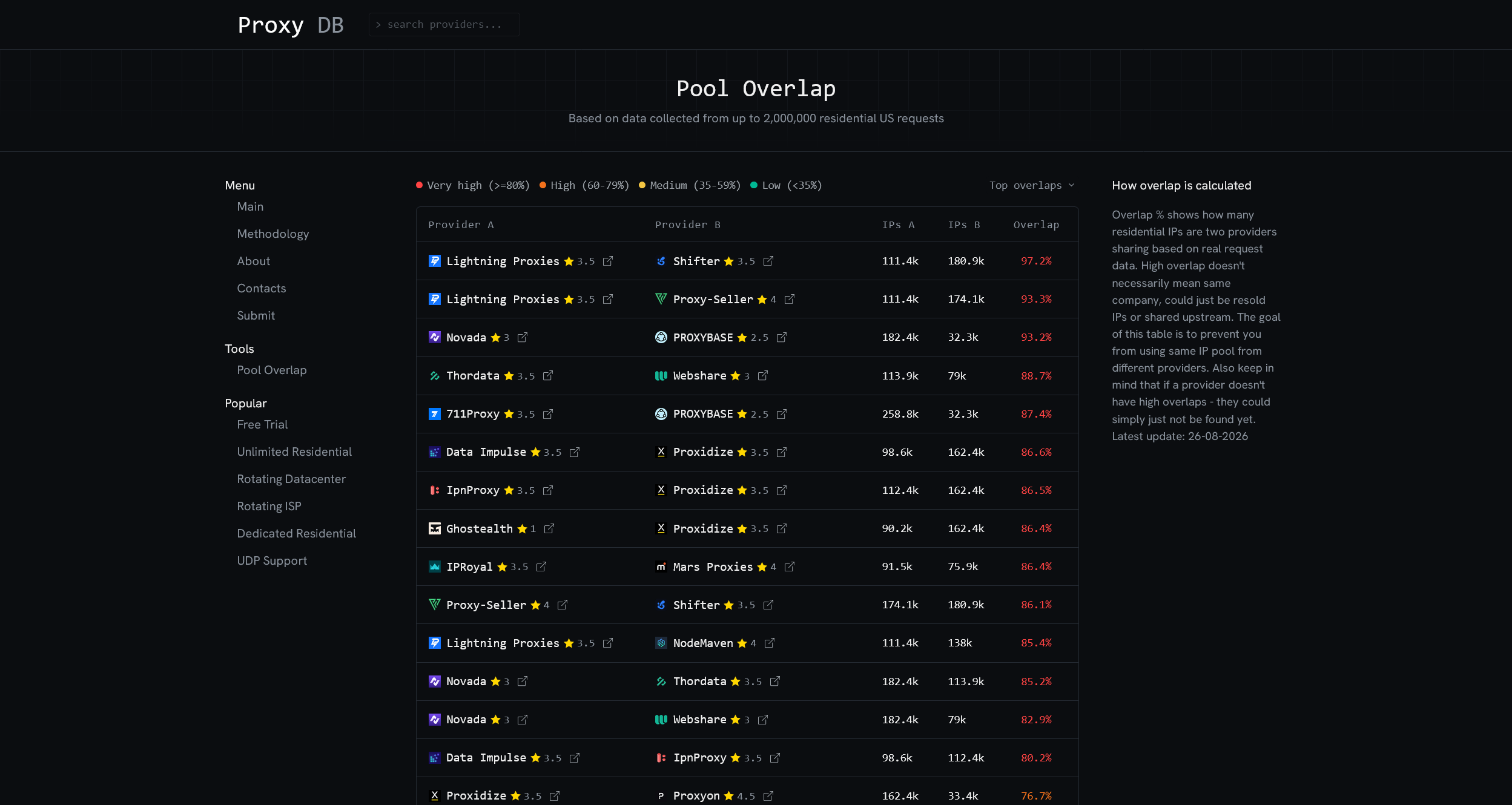The image size is (1512, 805).
Task: Click the 711Proxy logo icon
Action: pos(435,414)
